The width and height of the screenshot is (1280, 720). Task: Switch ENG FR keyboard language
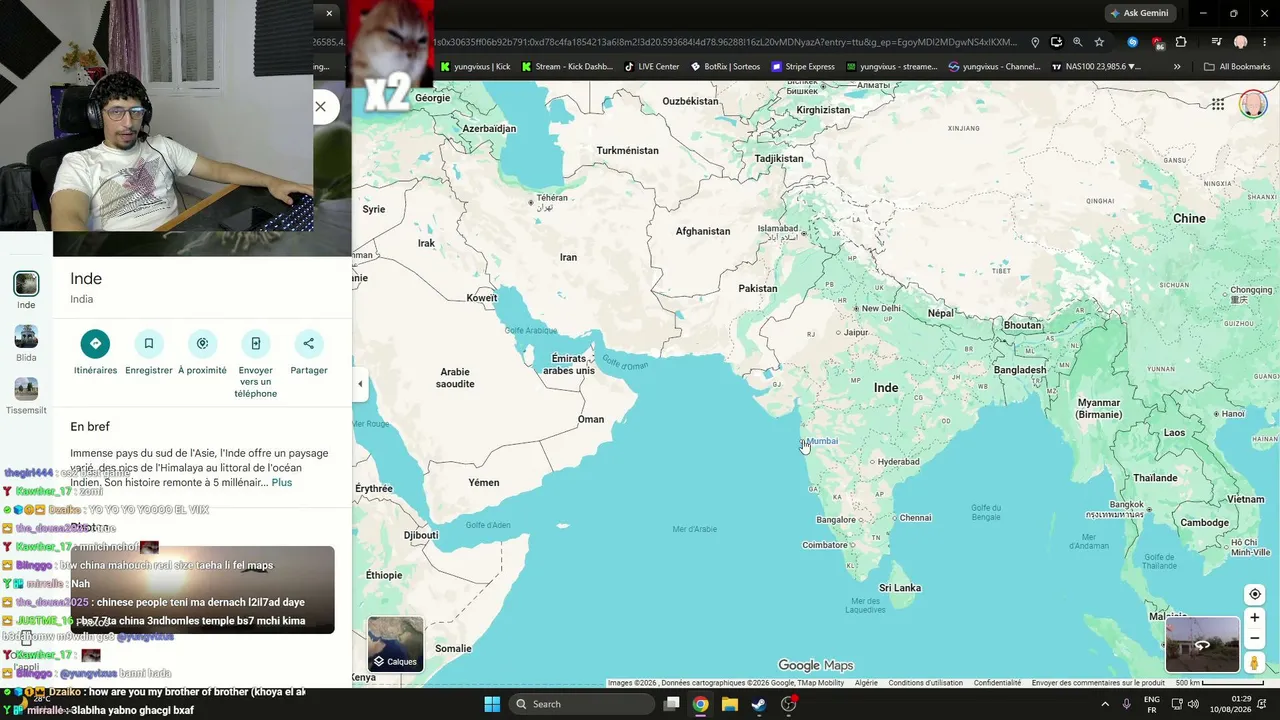[1152, 704]
